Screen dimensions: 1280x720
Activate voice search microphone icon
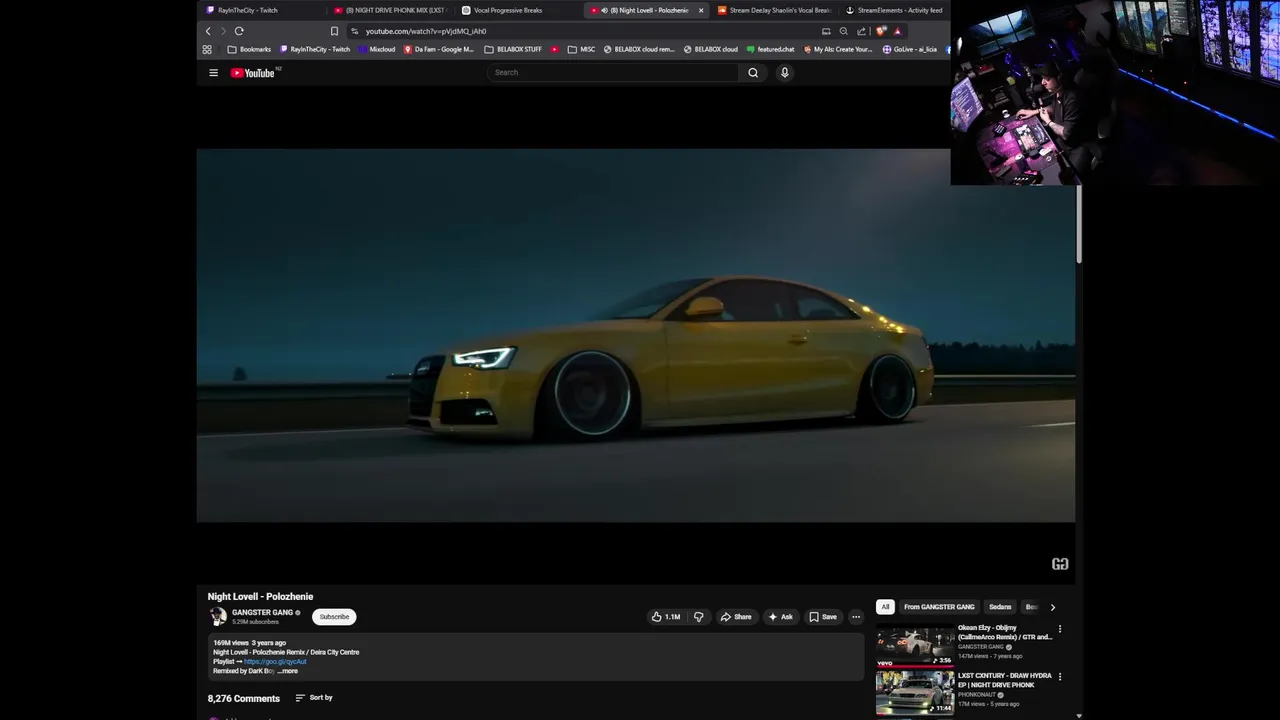(785, 73)
